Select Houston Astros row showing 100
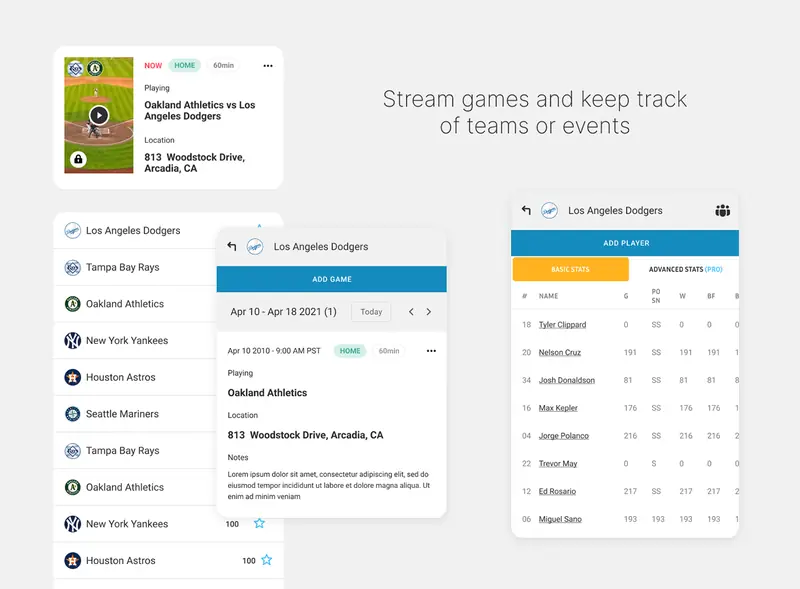 pos(168,560)
